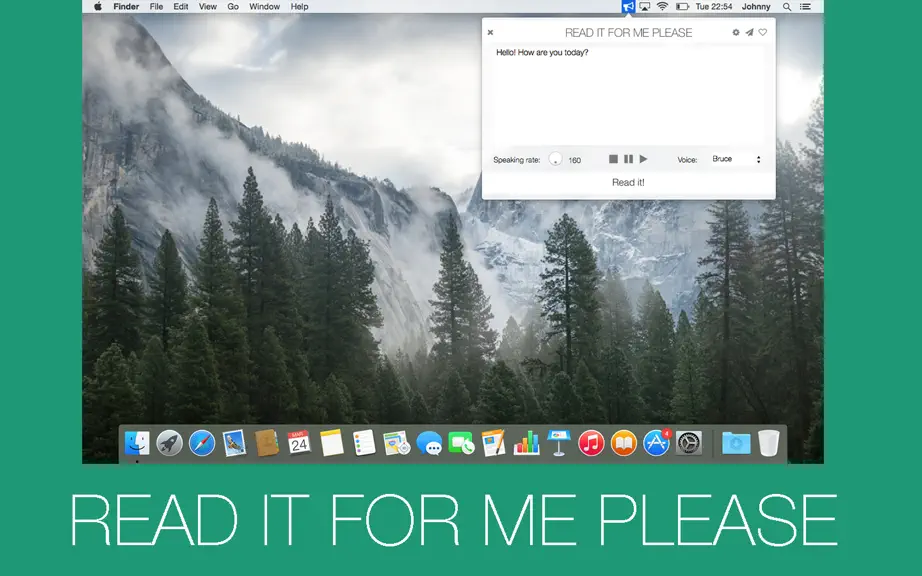
Task: Click the Read it! button
Action: tap(628, 182)
